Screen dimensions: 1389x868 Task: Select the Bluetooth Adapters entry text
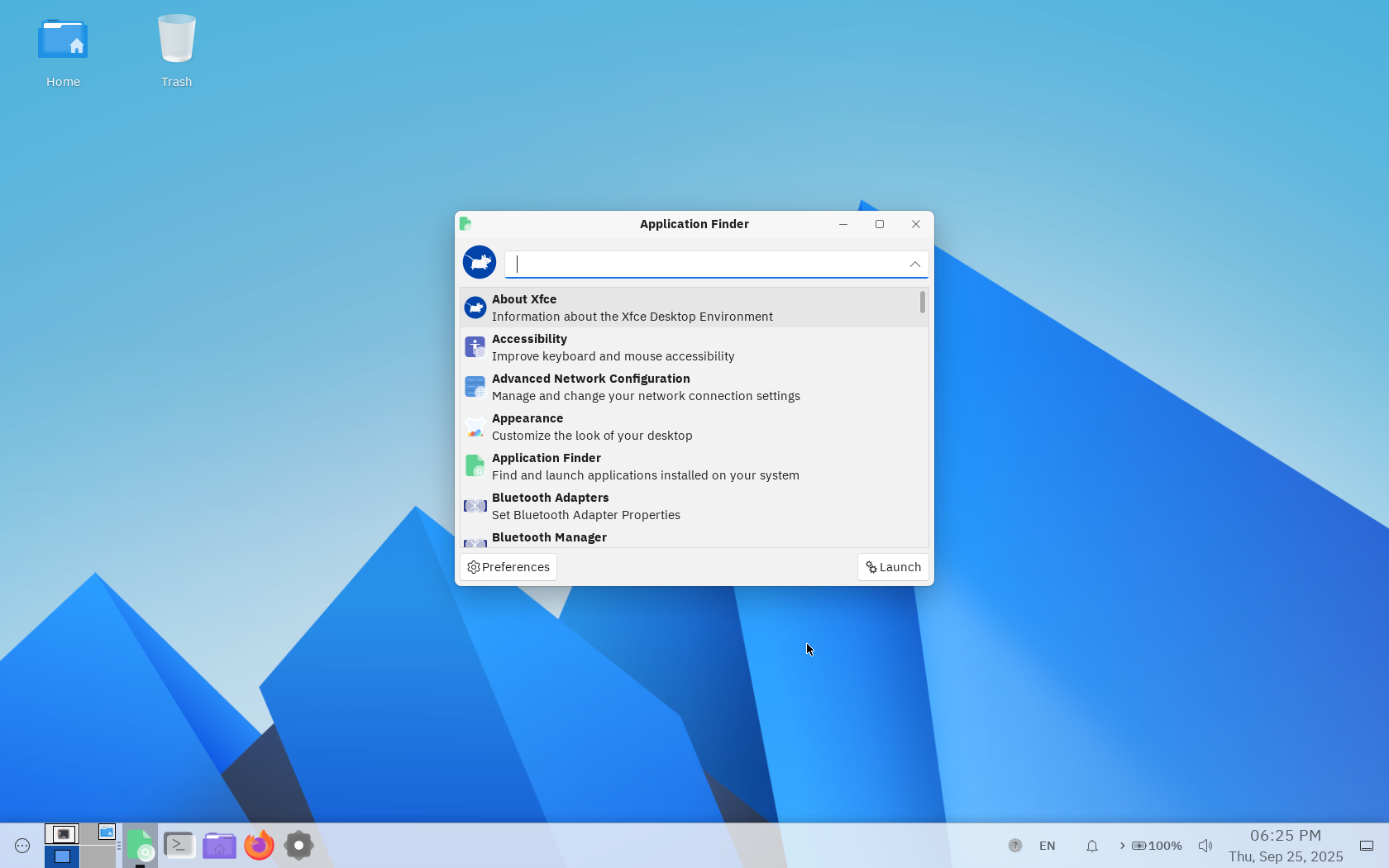pyautogui.click(x=586, y=506)
